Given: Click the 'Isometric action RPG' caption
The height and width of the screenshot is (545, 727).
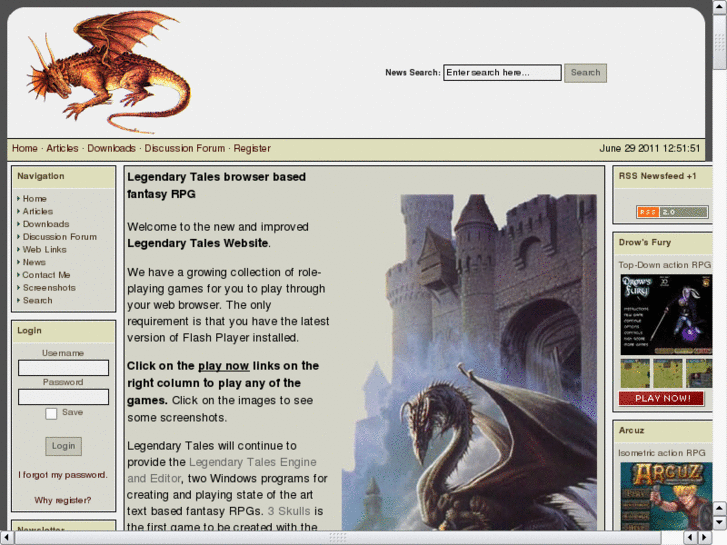Looking at the screenshot, I should click(662, 453).
